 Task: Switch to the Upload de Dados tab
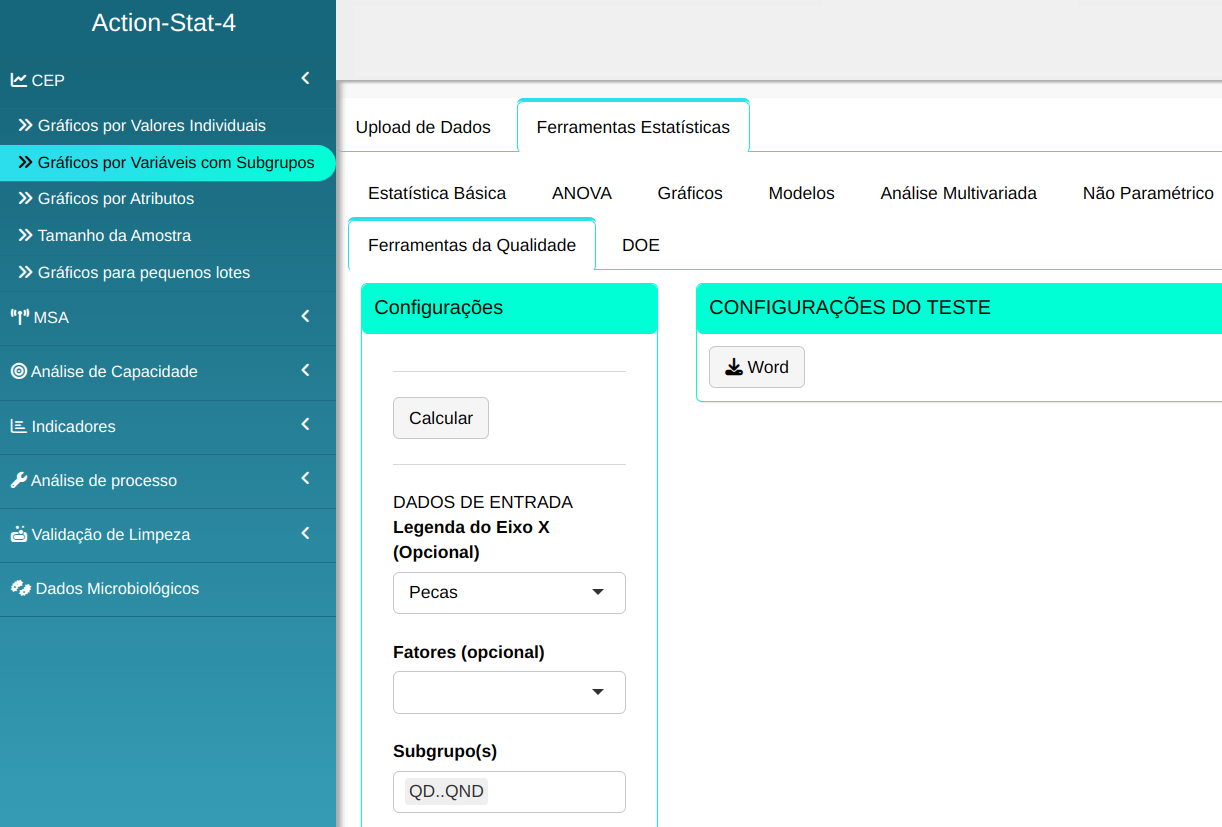tap(423, 127)
